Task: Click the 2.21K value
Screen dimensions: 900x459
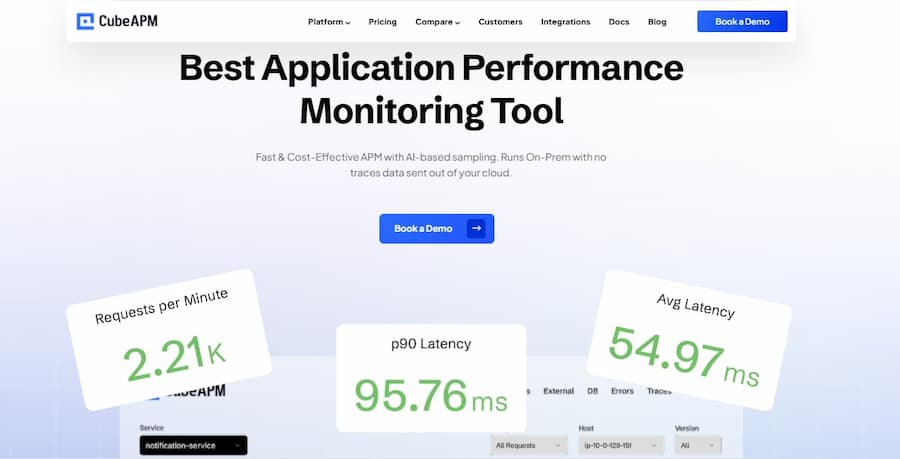Action: tap(174, 358)
